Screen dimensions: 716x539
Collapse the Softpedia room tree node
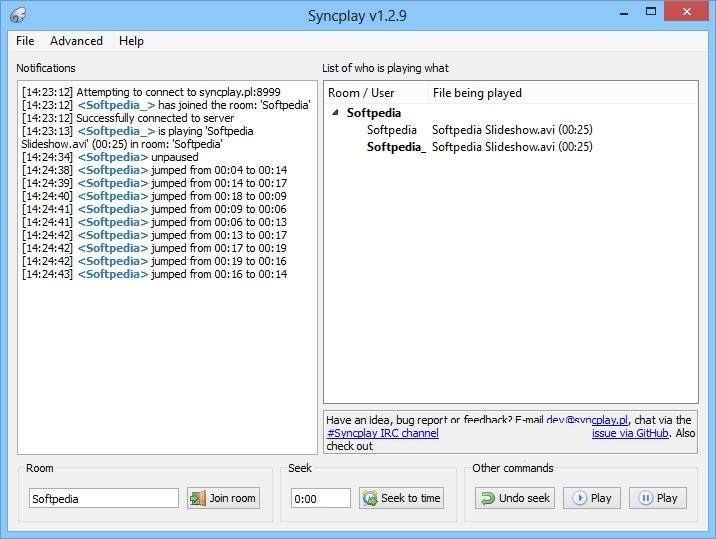pos(336,112)
